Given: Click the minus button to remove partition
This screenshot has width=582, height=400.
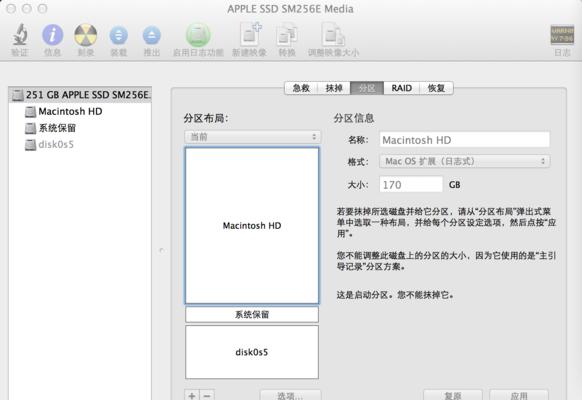Looking at the screenshot, I should tap(207, 395).
